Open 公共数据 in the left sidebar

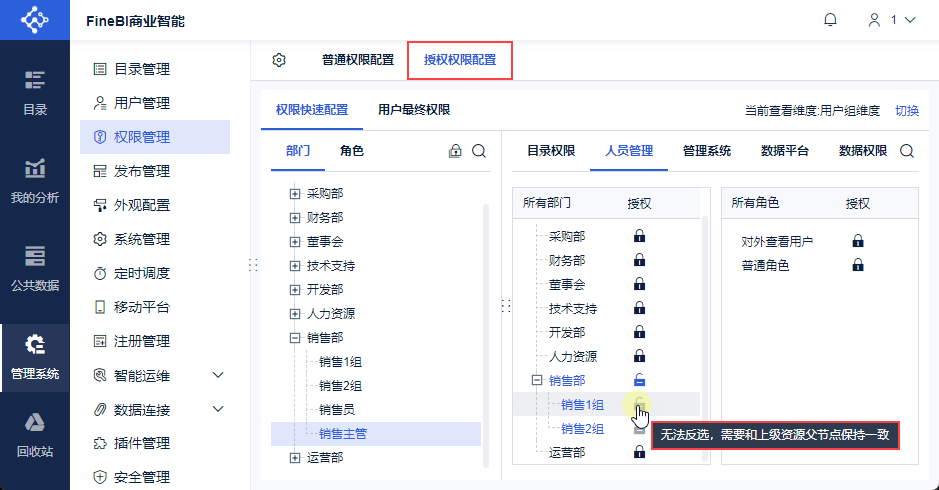[35, 268]
